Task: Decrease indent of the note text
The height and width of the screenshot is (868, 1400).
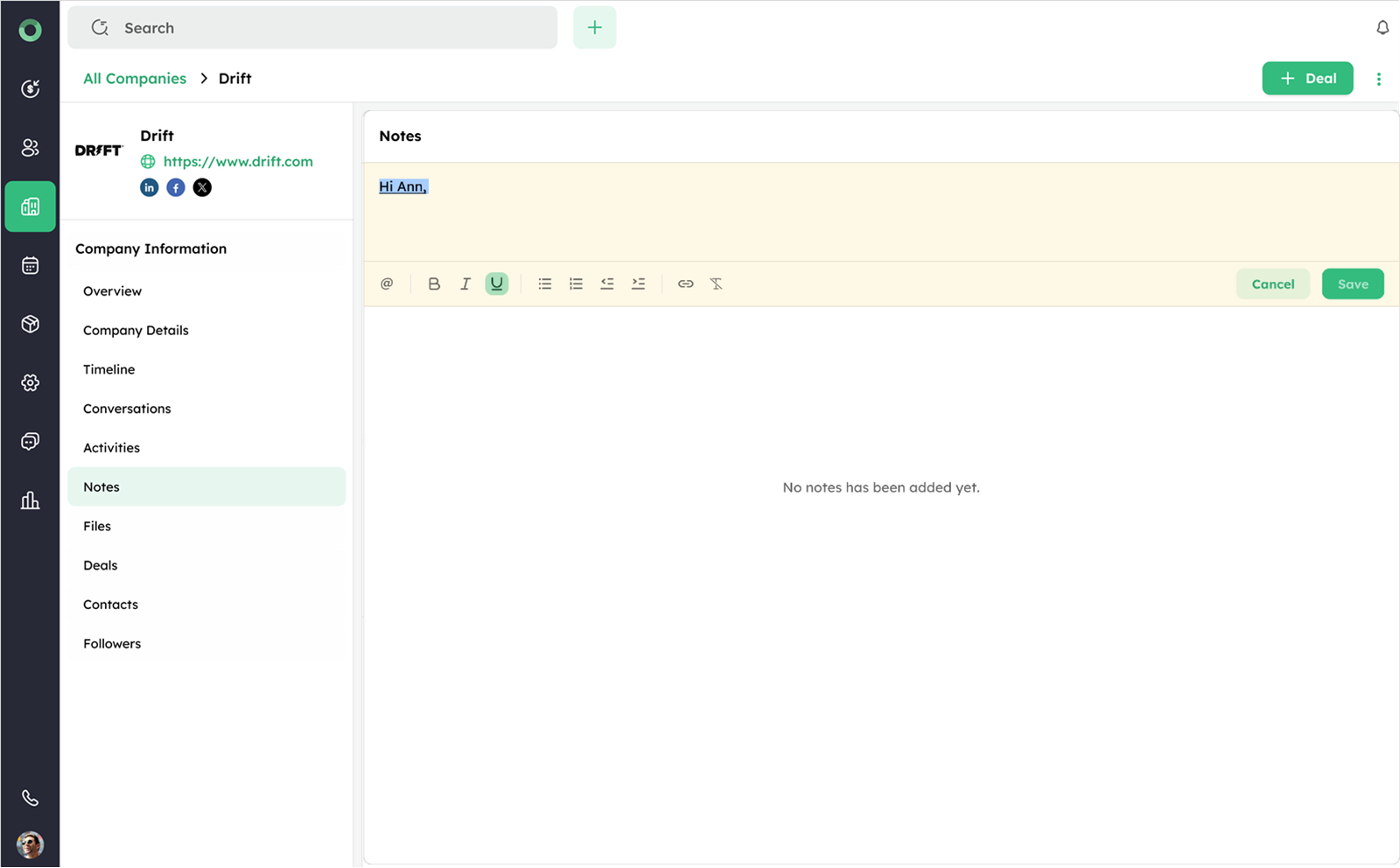Action: pos(607,283)
